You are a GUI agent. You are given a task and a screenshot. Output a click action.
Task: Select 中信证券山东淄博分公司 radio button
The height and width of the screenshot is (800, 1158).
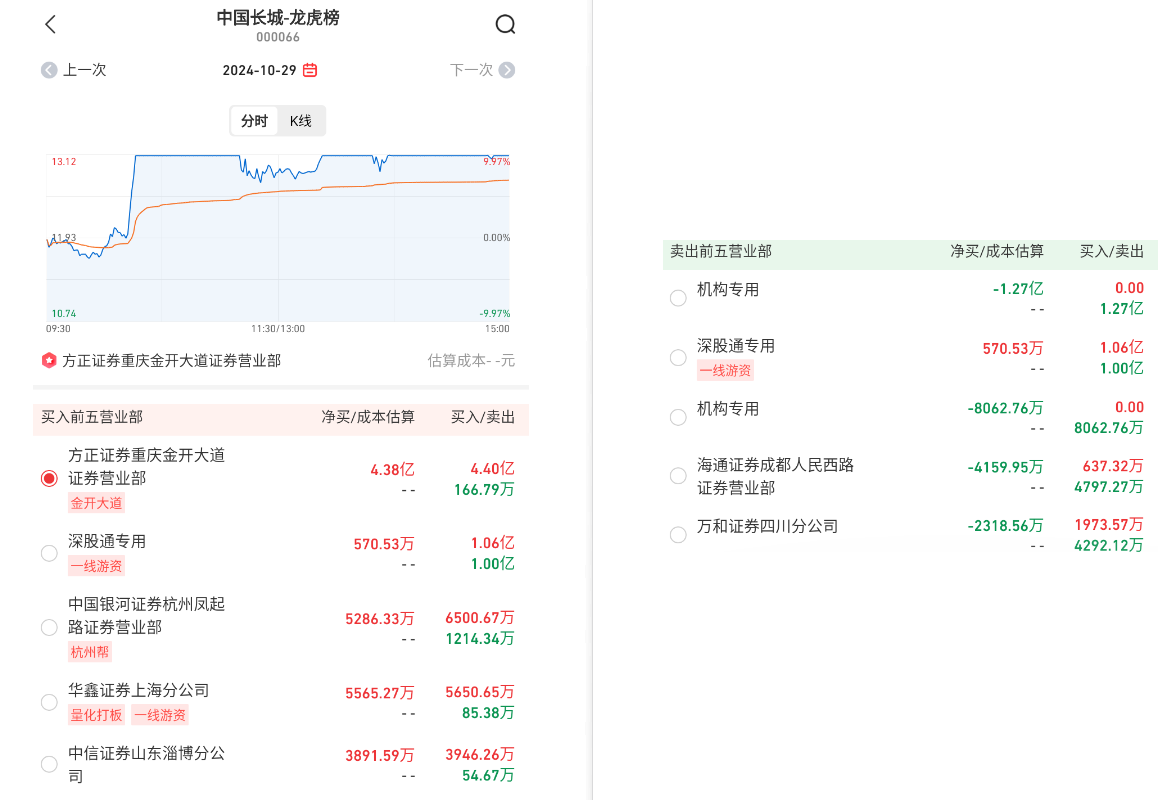49,765
